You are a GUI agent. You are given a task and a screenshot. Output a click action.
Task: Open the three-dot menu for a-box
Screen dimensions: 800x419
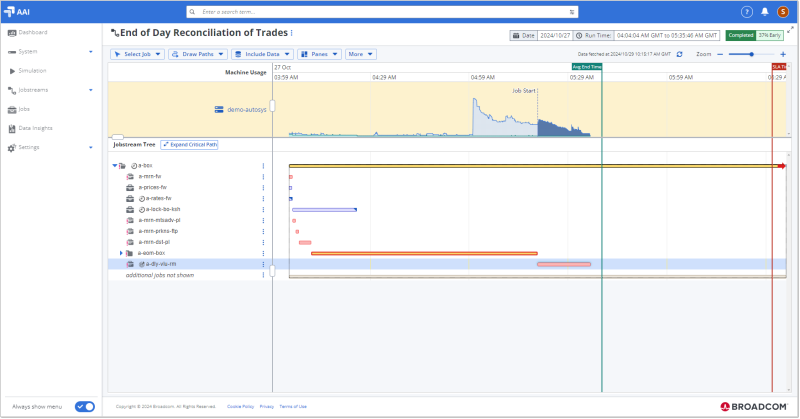point(263,166)
